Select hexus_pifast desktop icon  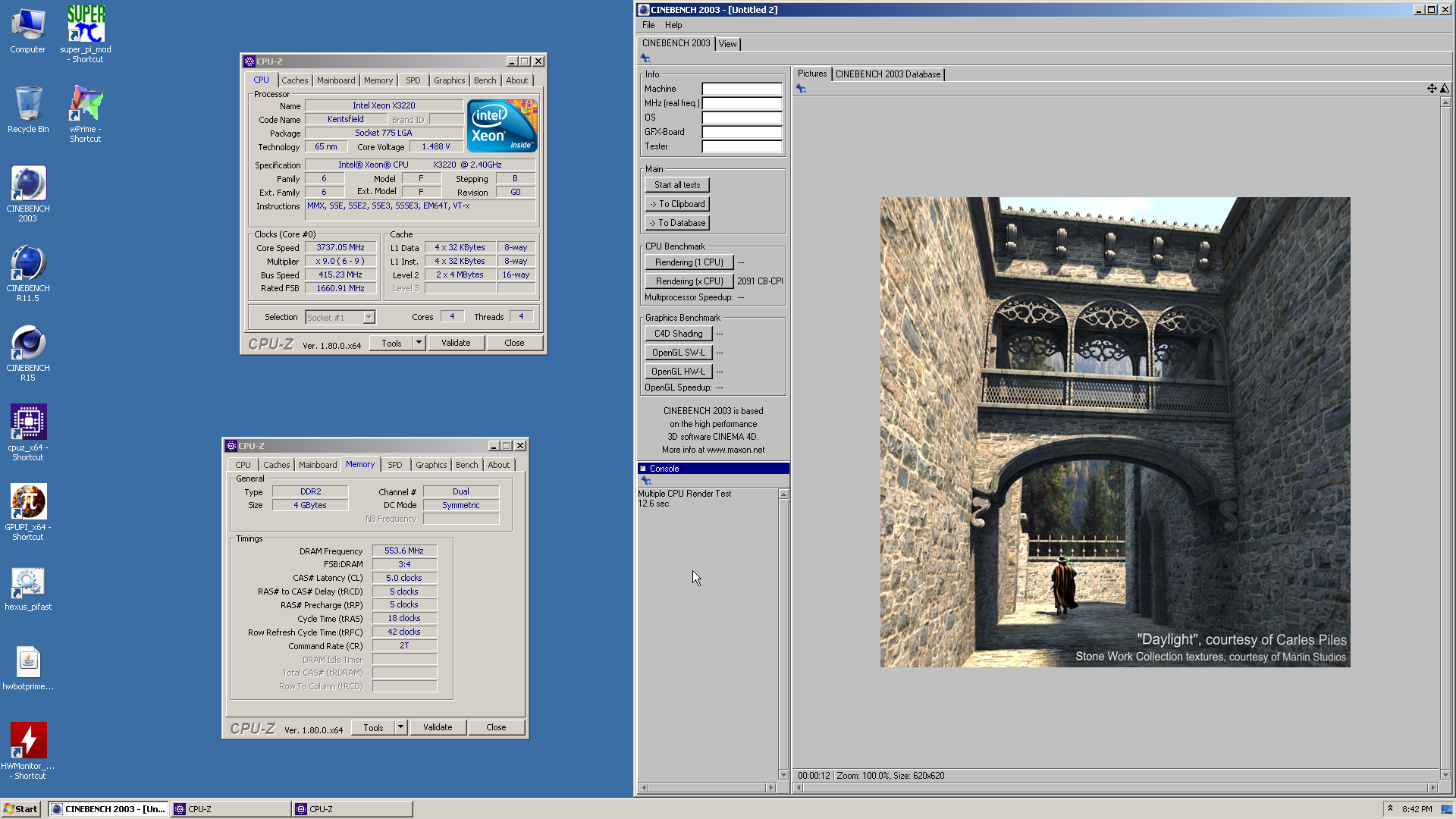coord(28,589)
